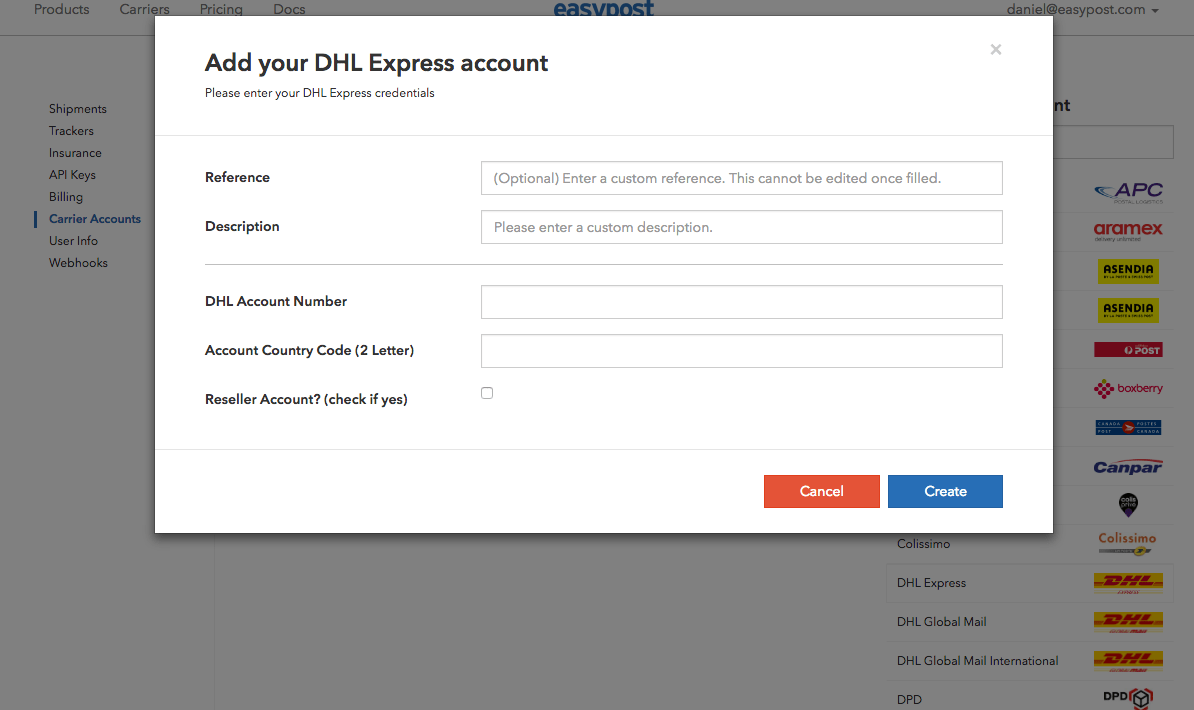
Task: Select the DHL Global Mail row text
Action: 942,622
